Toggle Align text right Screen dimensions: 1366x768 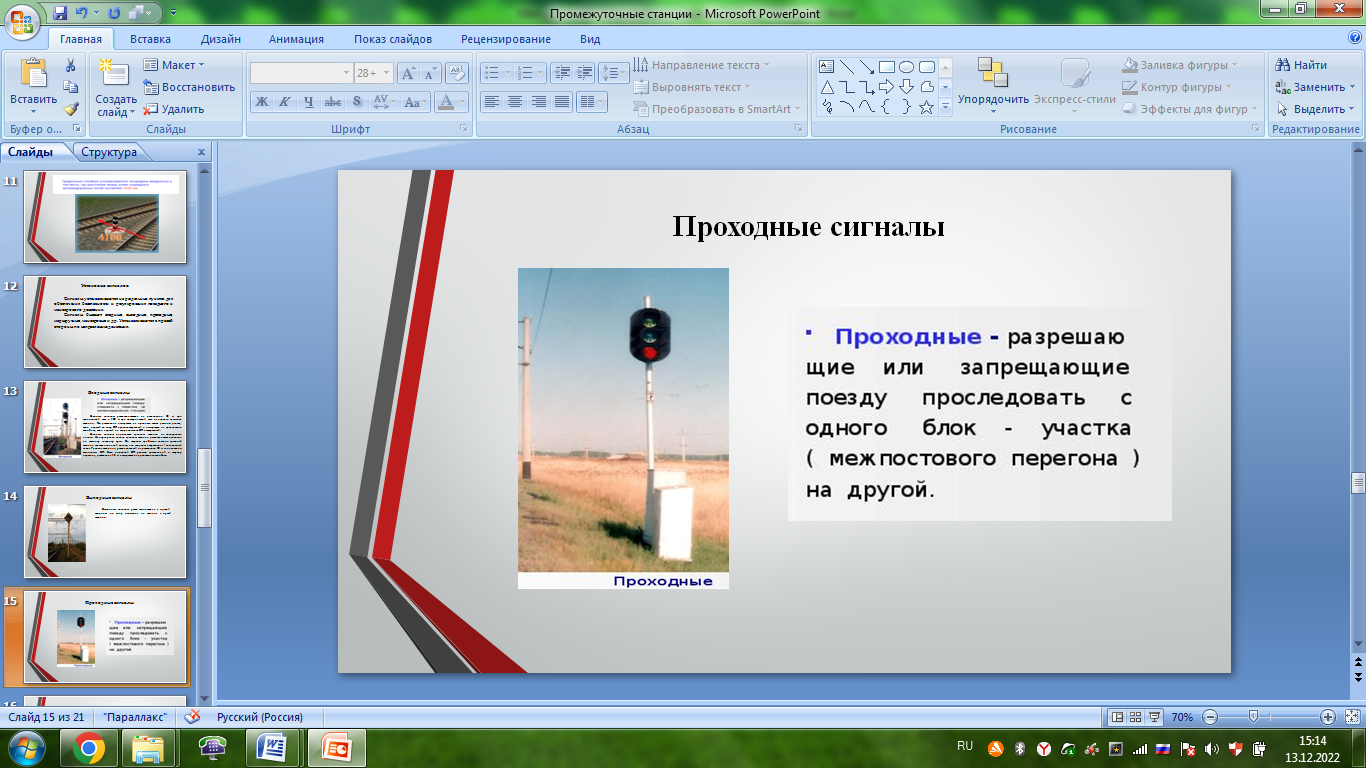coord(539,102)
